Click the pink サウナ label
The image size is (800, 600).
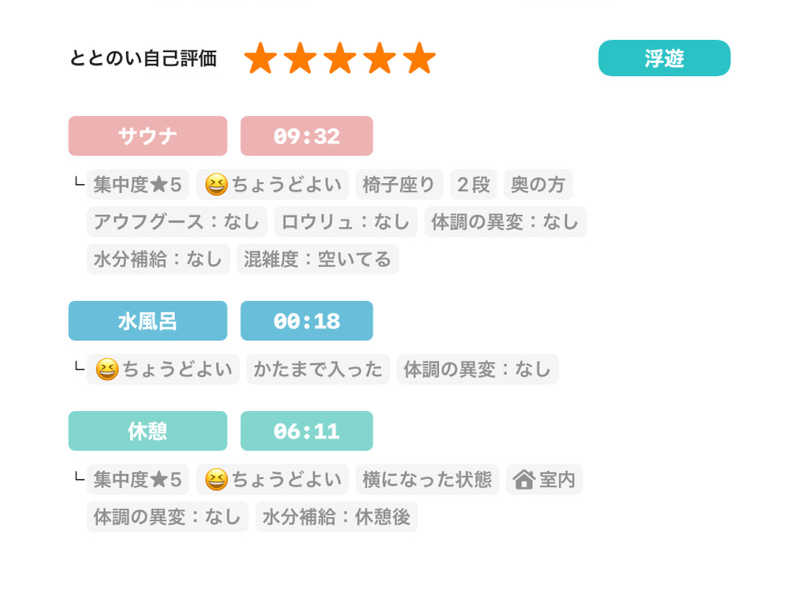[x=148, y=136]
